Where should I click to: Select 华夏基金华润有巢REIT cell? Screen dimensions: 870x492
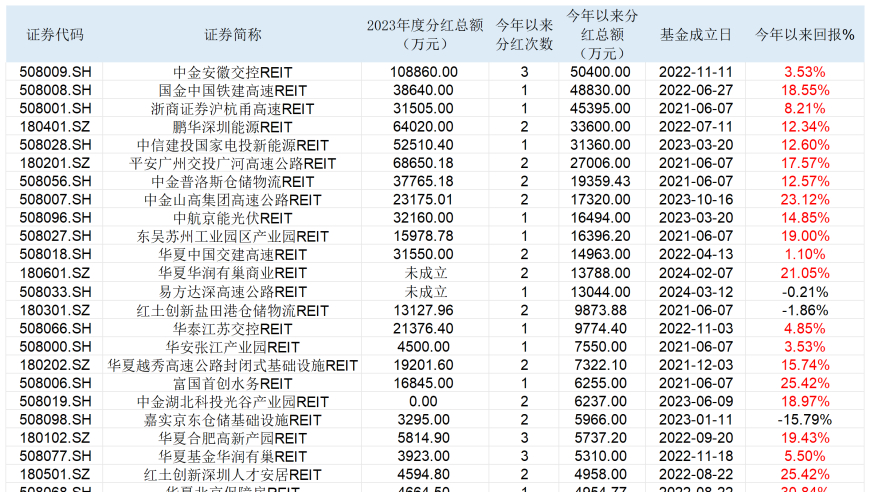(232, 457)
